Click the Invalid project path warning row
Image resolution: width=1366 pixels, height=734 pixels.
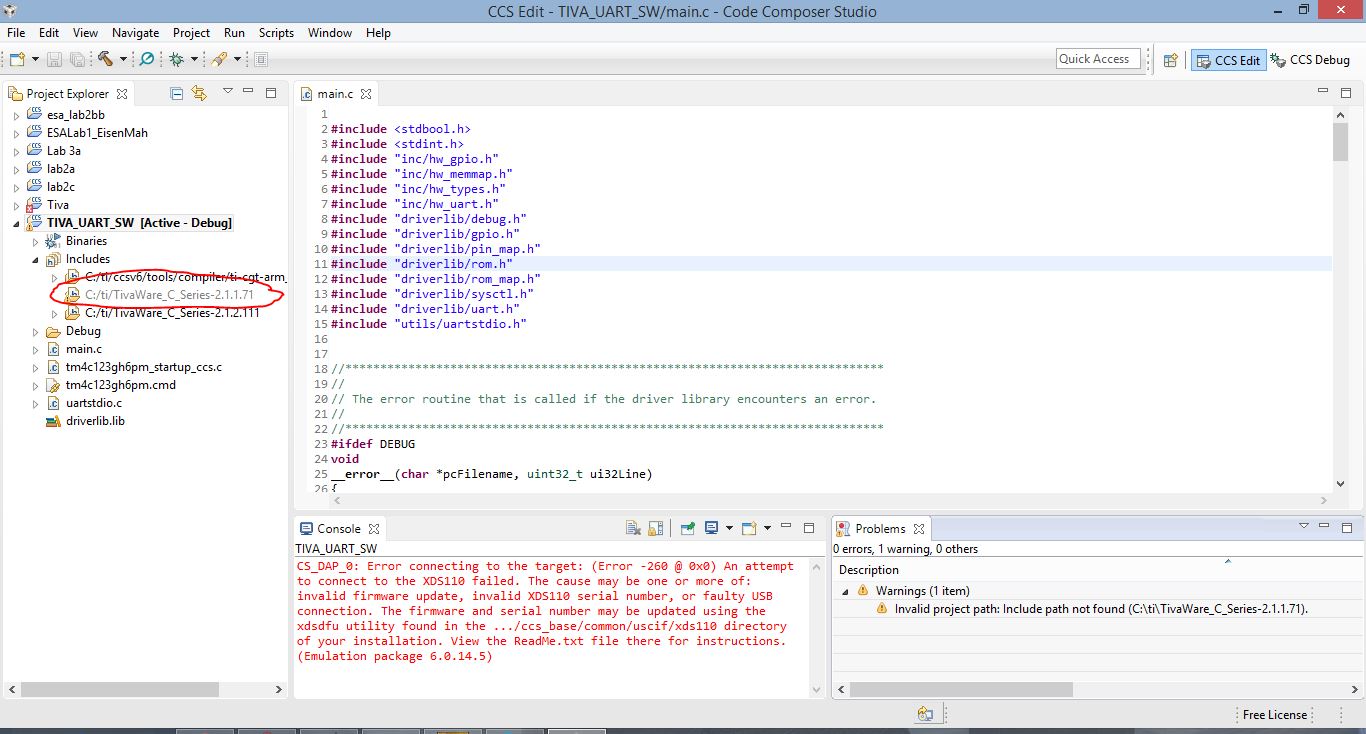pos(1099,608)
